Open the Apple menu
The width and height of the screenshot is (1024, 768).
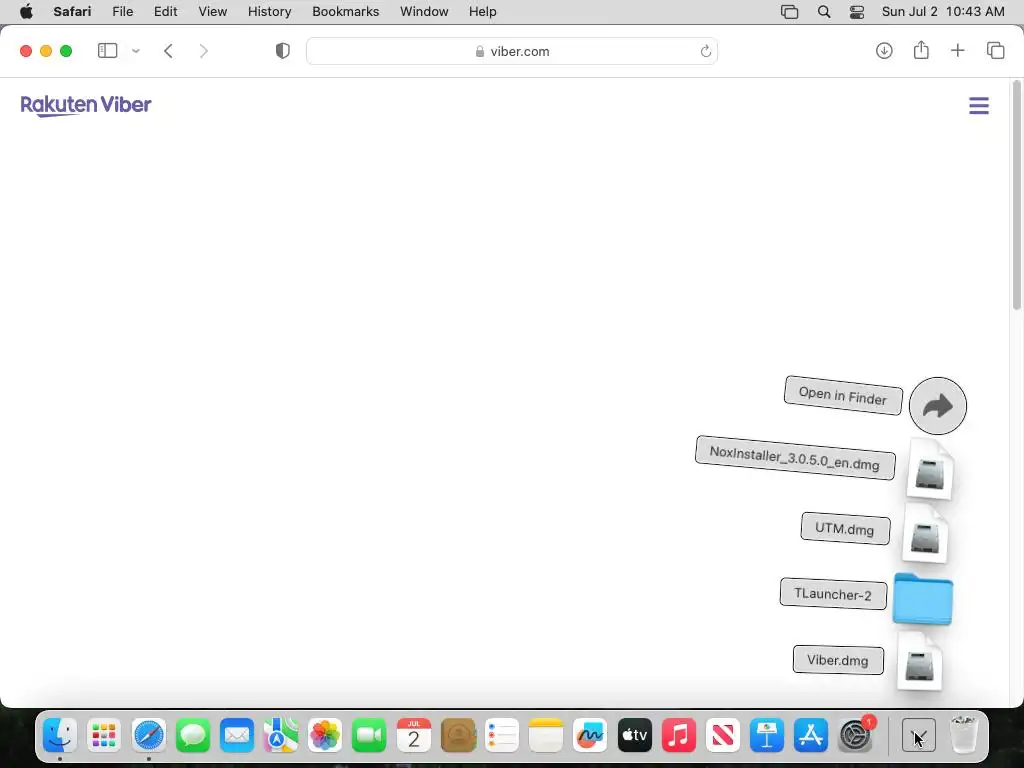coord(26,12)
